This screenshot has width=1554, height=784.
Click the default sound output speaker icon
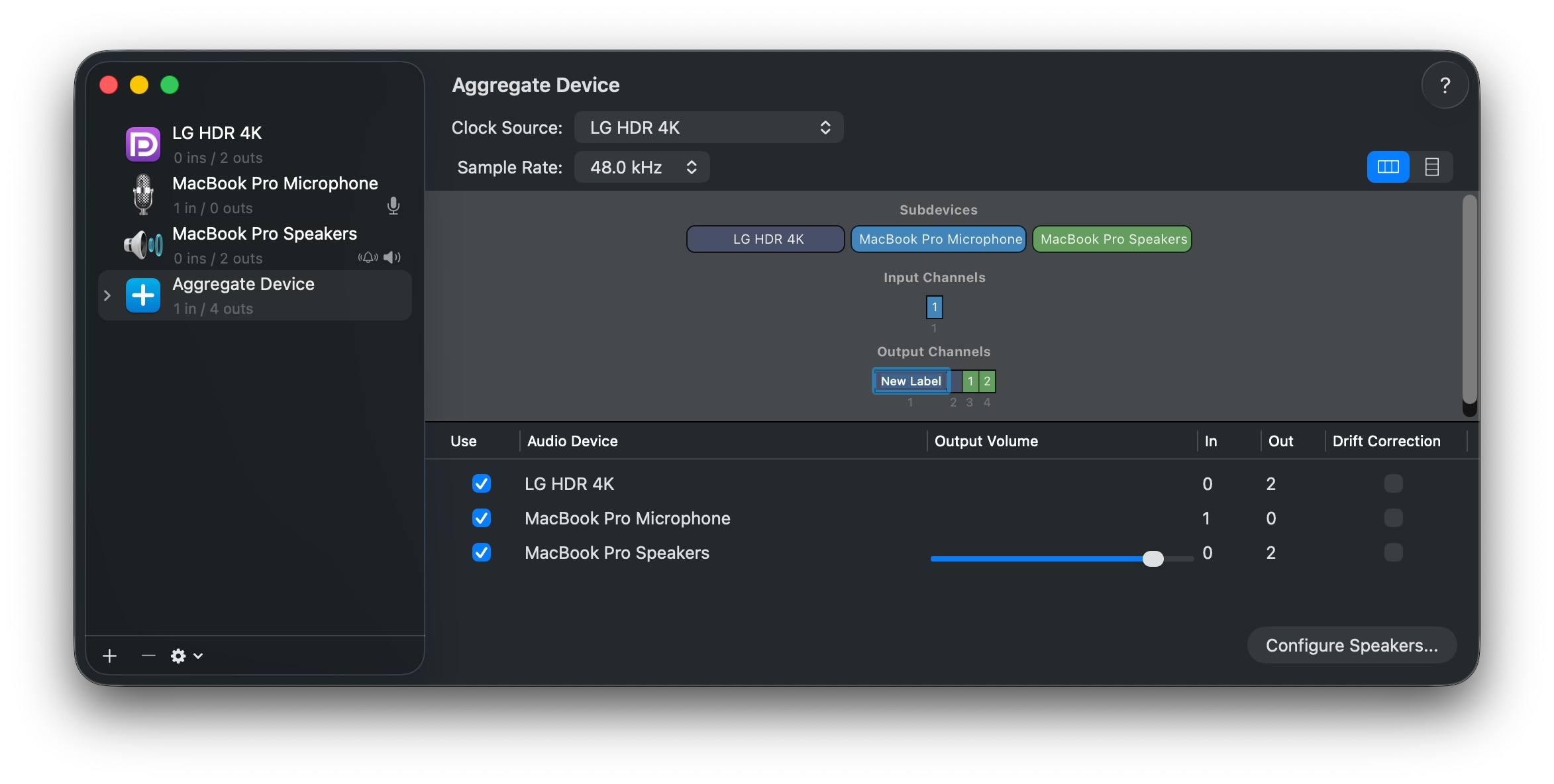pos(392,257)
